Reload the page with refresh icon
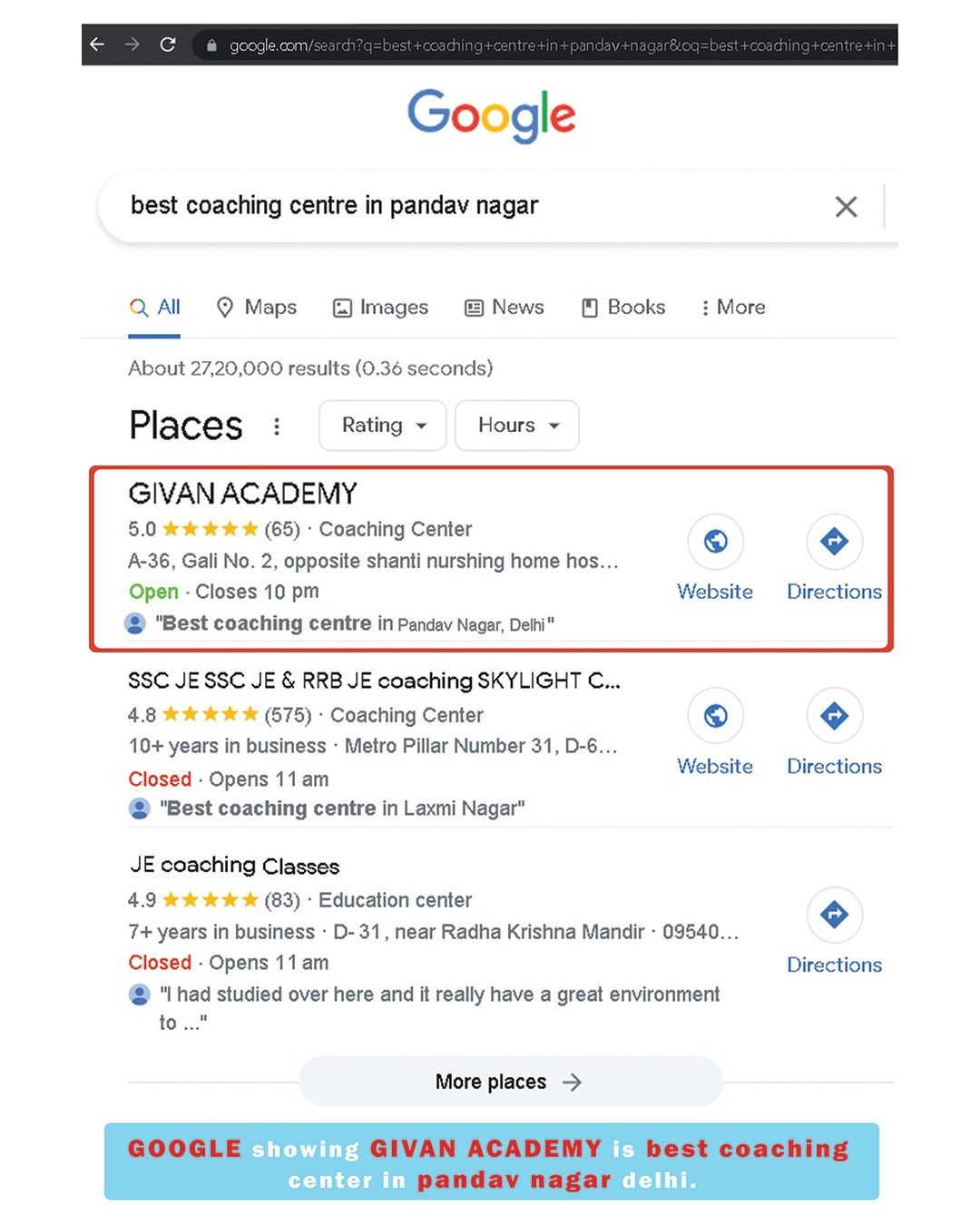This screenshot has height=1225, width=980. coord(168,44)
